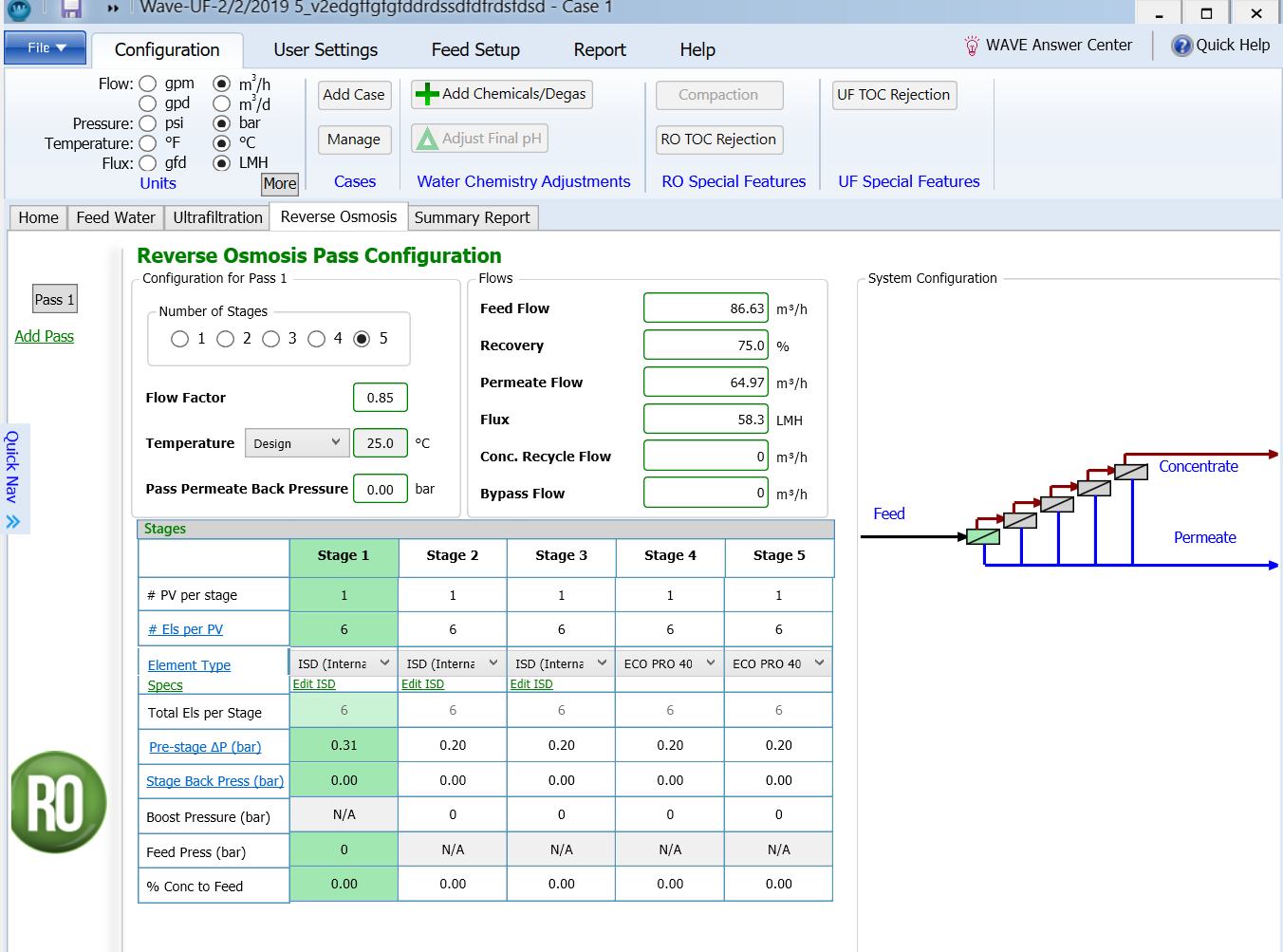Open the Temperature Design dropdown

[297, 443]
